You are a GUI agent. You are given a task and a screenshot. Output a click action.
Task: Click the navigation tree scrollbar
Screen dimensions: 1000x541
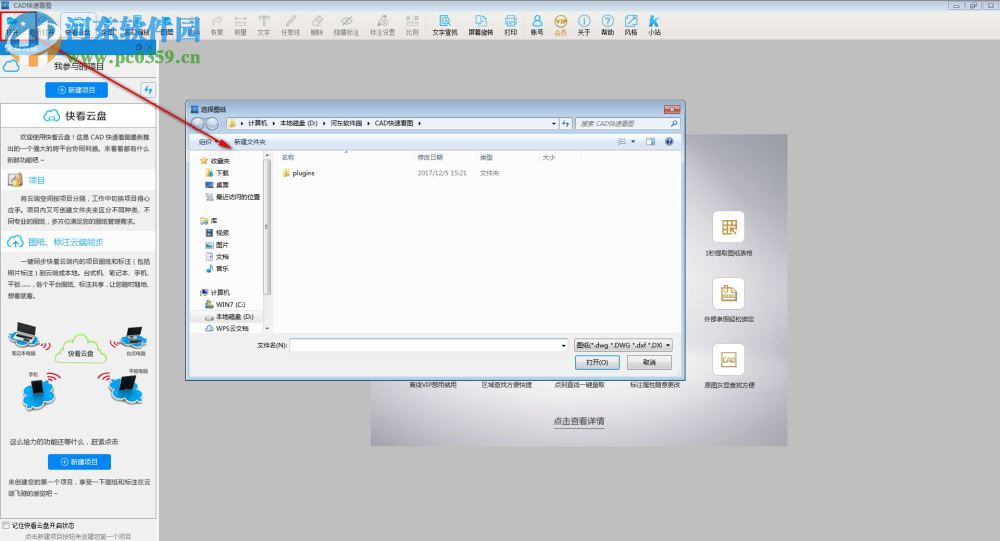click(x=267, y=226)
